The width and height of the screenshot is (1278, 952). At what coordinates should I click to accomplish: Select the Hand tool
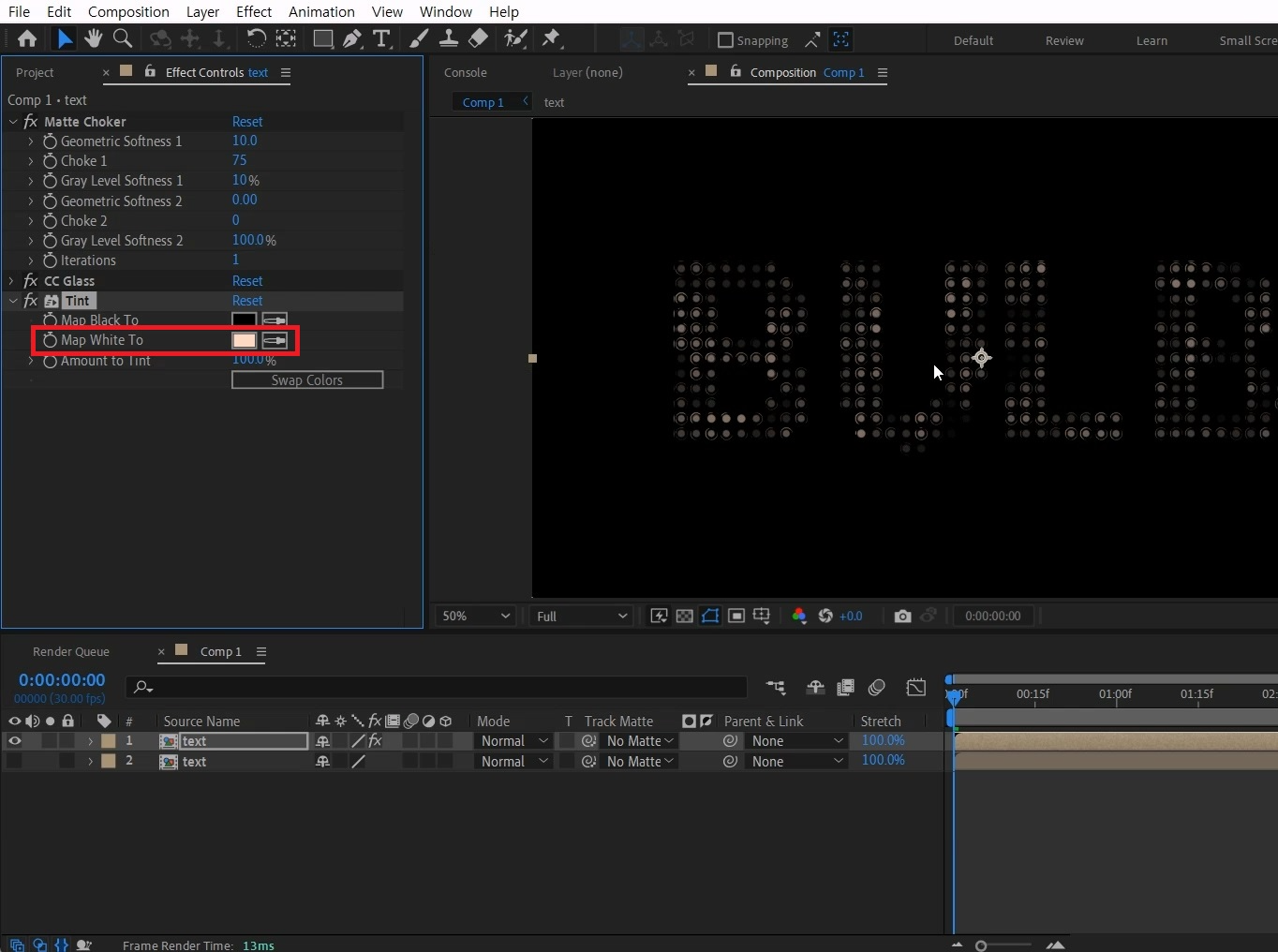[93, 39]
